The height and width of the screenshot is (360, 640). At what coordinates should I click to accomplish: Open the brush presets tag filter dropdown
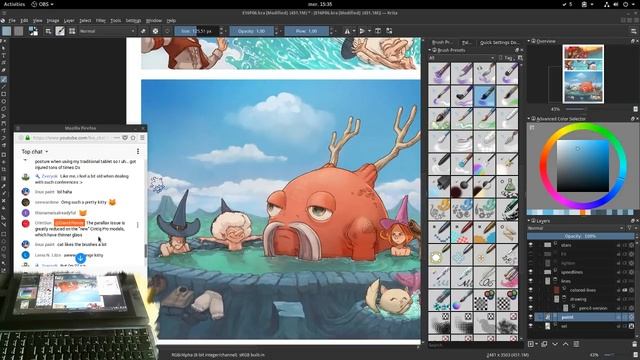coord(461,58)
